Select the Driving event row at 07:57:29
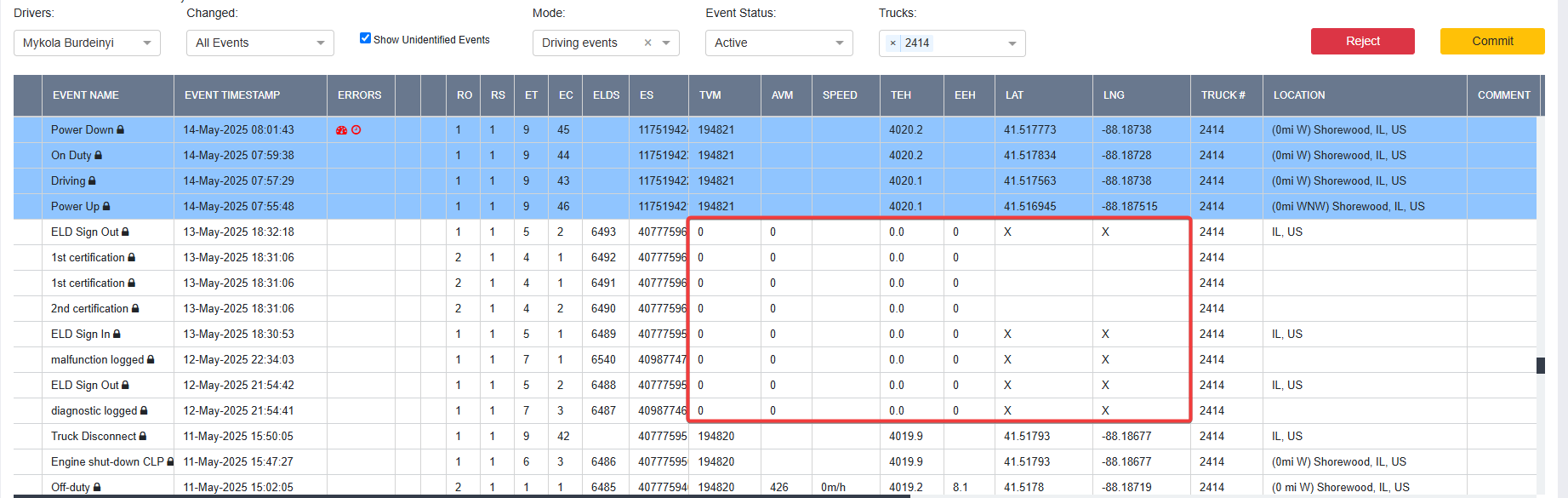 [x=774, y=181]
